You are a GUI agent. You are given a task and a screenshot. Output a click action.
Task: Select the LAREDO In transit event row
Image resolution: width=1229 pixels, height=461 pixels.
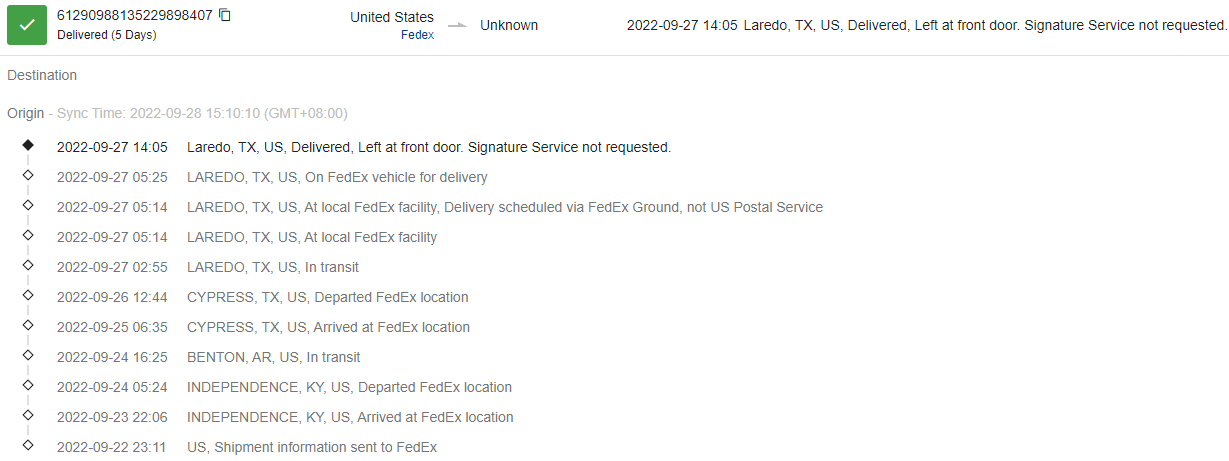point(272,267)
